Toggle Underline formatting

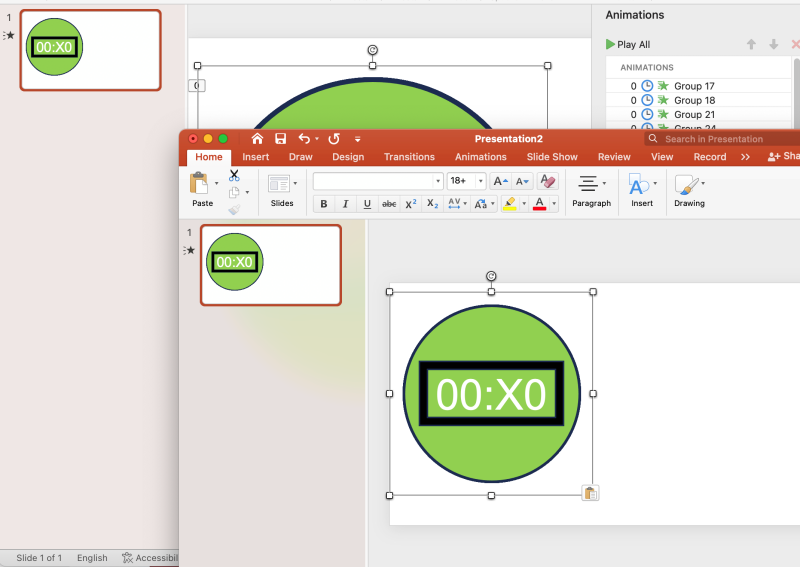(367, 204)
